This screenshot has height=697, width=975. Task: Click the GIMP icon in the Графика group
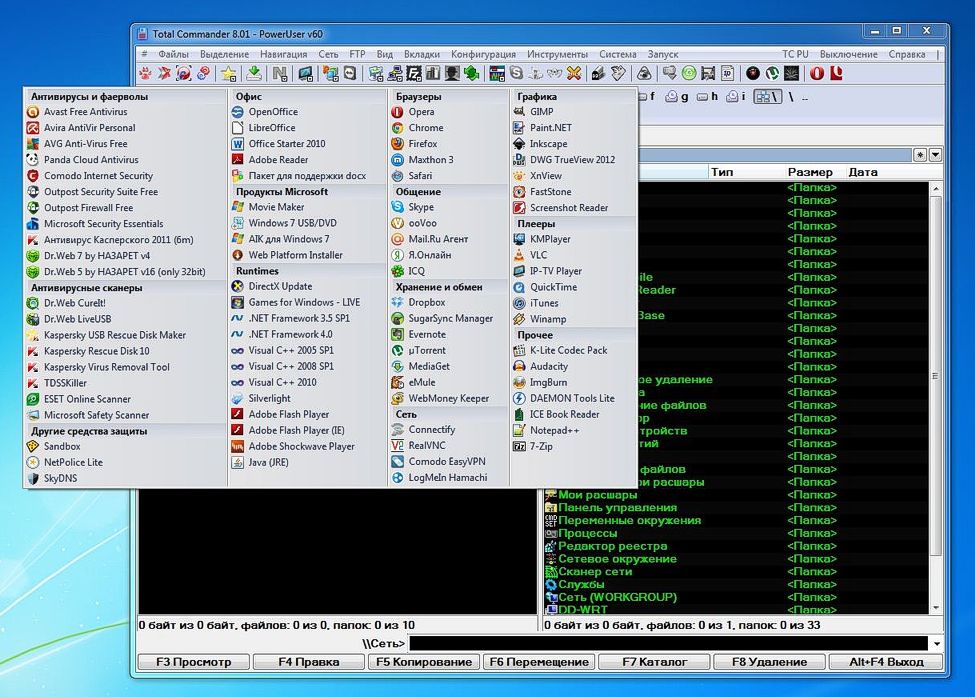(519, 112)
